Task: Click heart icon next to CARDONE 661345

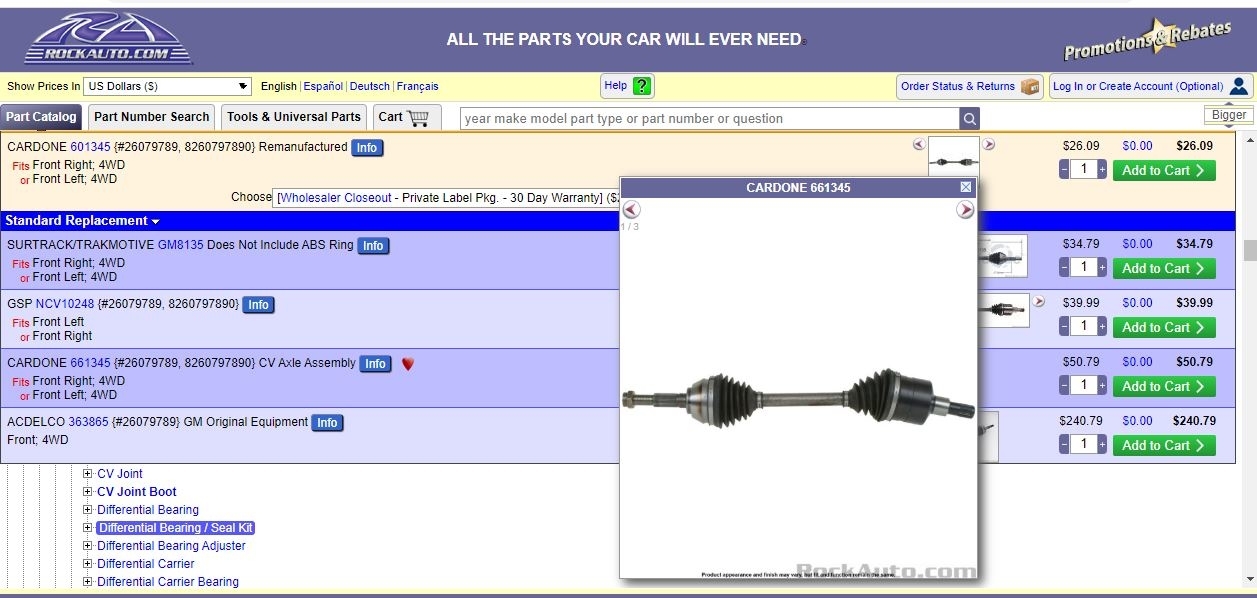Action: point(407,364)
